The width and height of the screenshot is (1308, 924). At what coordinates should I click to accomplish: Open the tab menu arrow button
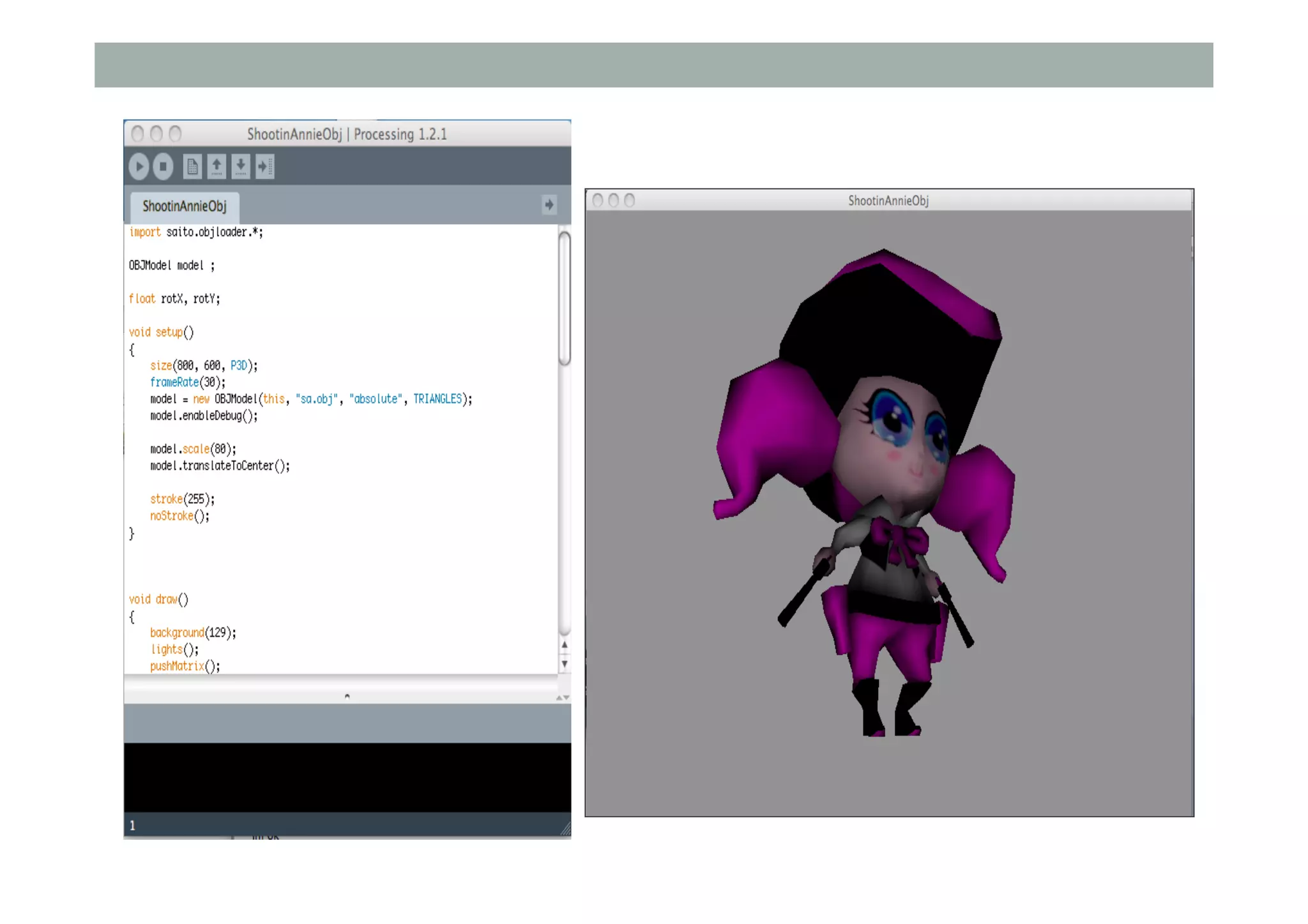[549, 205]
